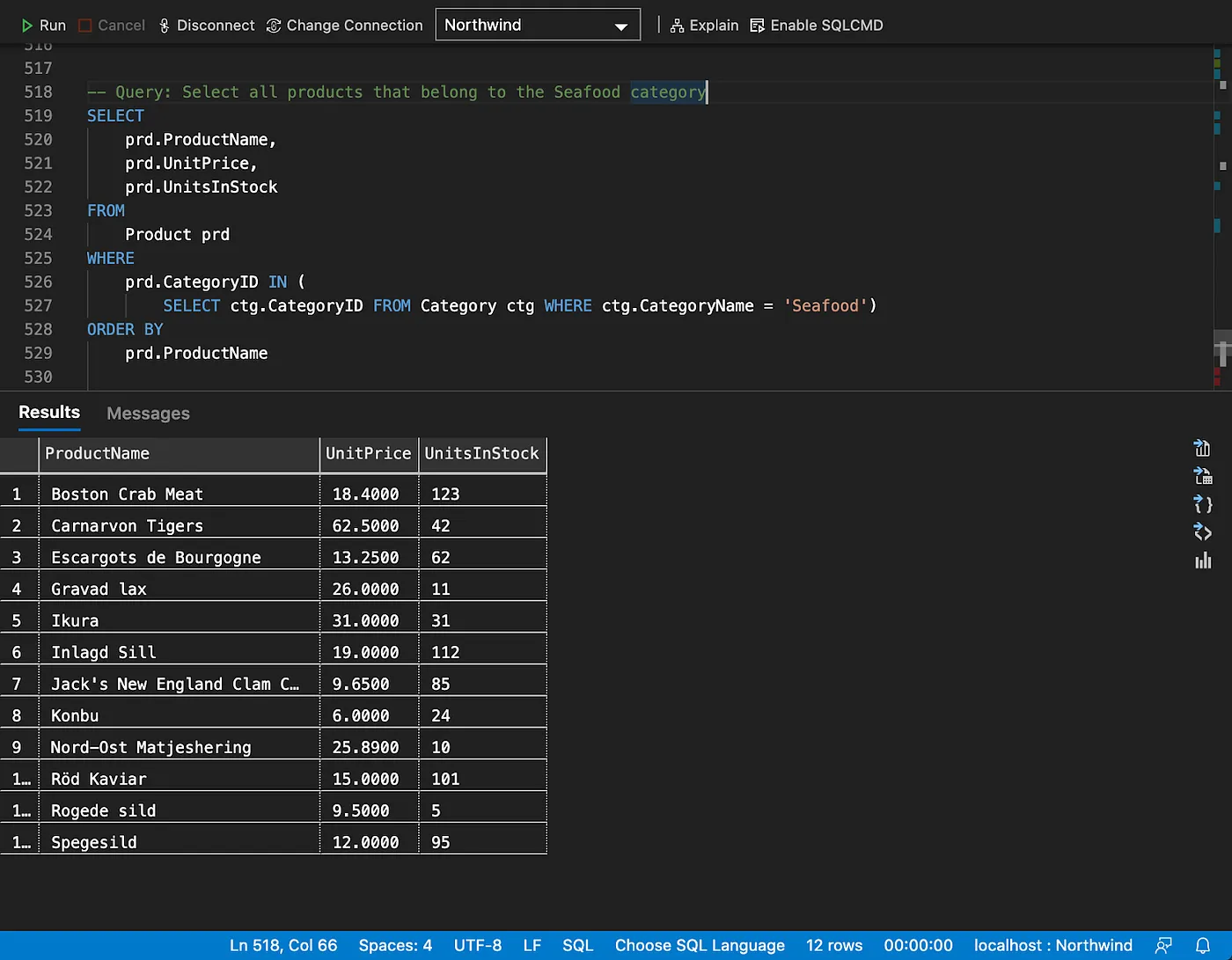Viewport: 1232px width, 960px height.
Task: Click the query comment on line 518
Action: [x=396, y=92]
